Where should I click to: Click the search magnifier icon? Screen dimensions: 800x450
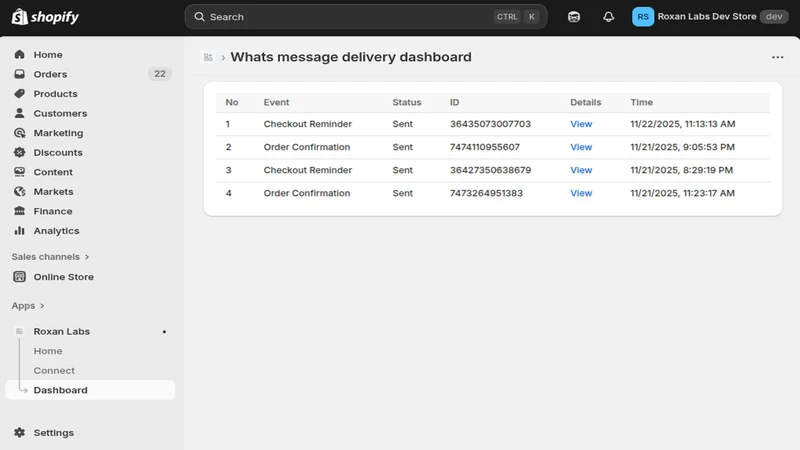pos(199,17)
